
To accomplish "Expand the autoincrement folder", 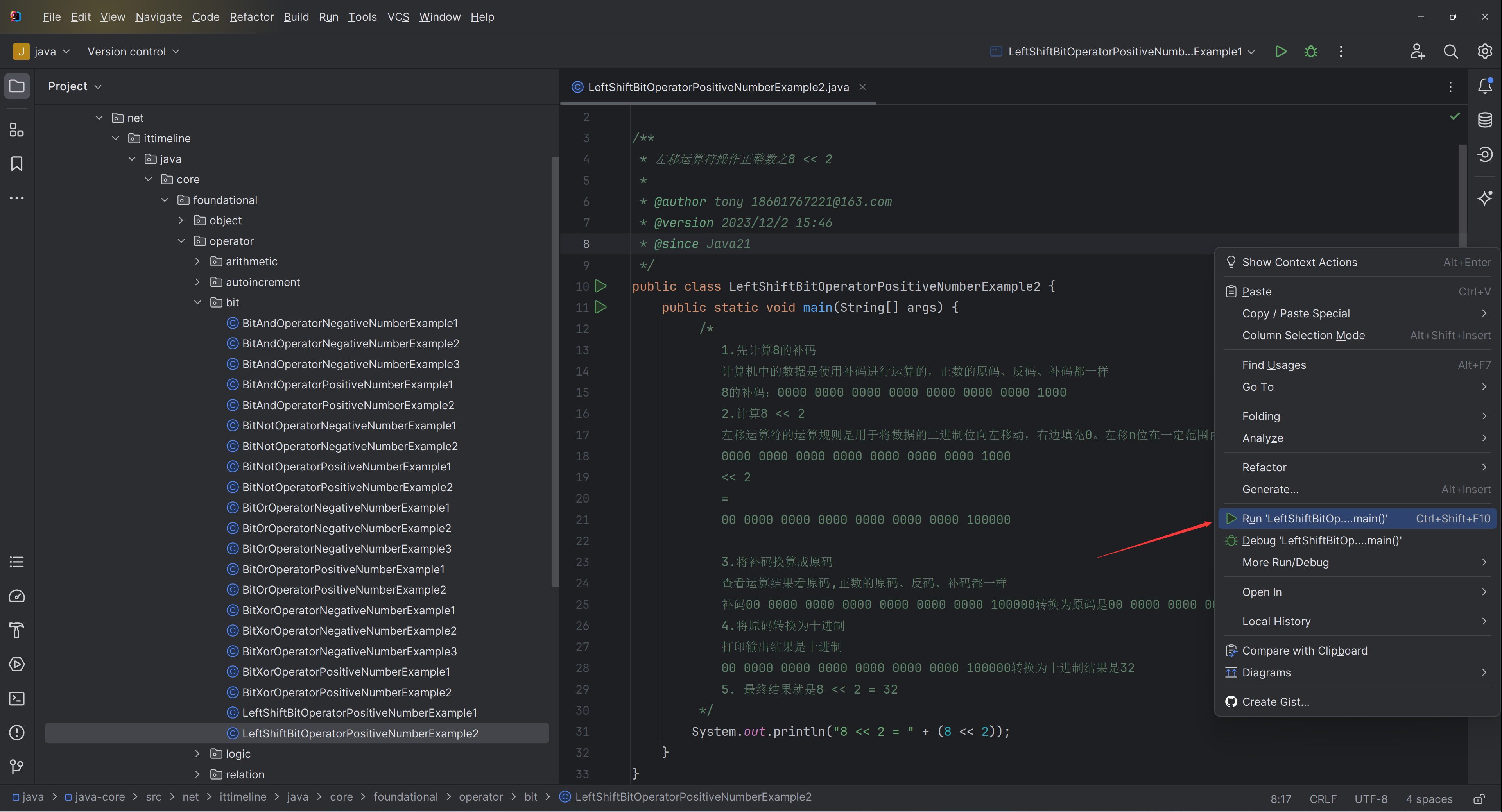I will click(198, 282).
